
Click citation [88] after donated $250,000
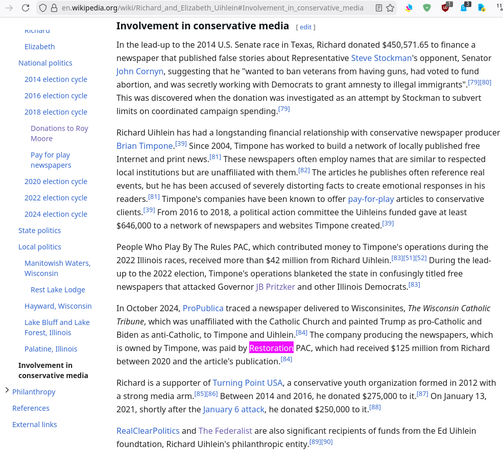375,407
